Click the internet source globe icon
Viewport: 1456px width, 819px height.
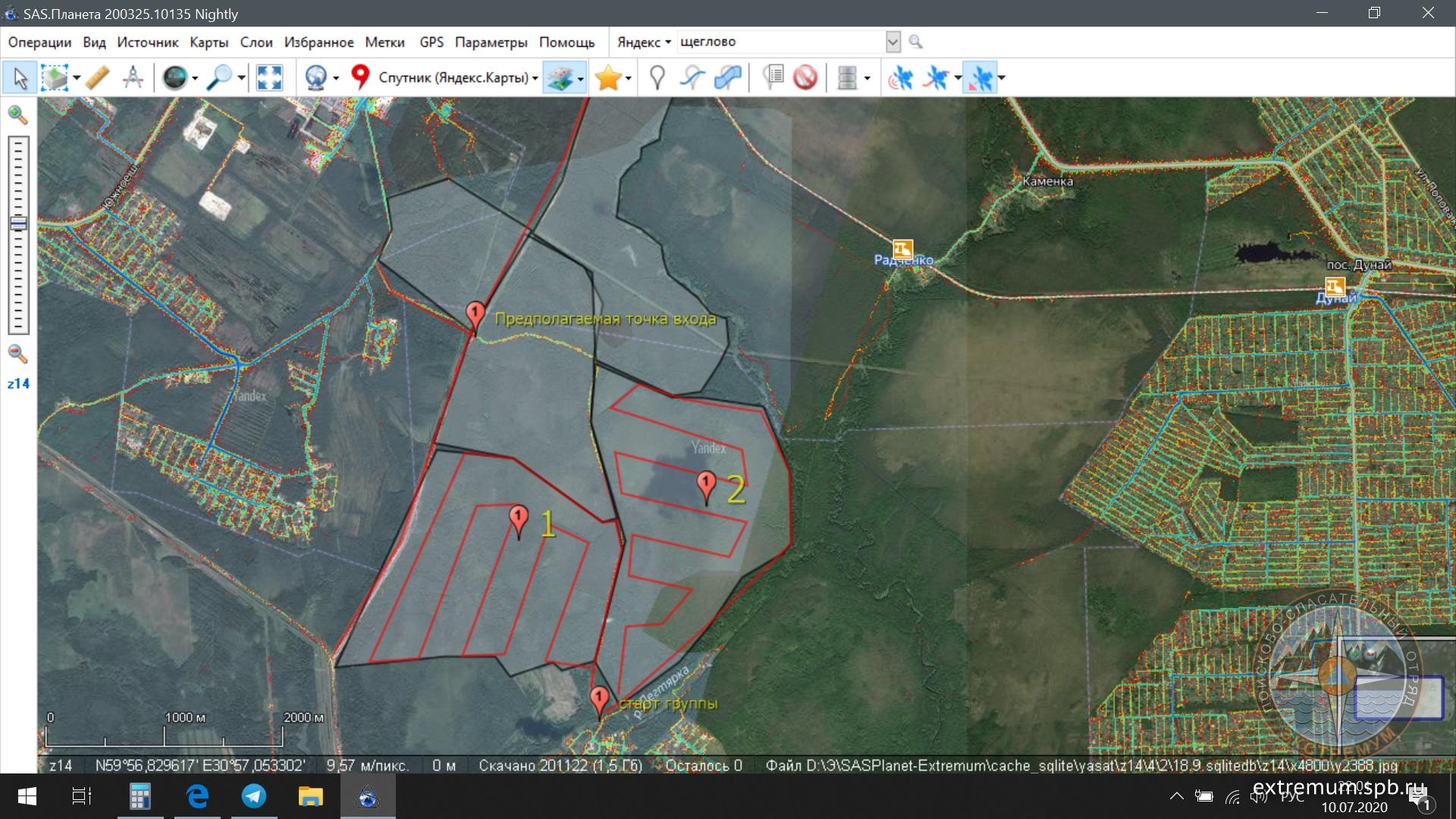pos(315,77)
